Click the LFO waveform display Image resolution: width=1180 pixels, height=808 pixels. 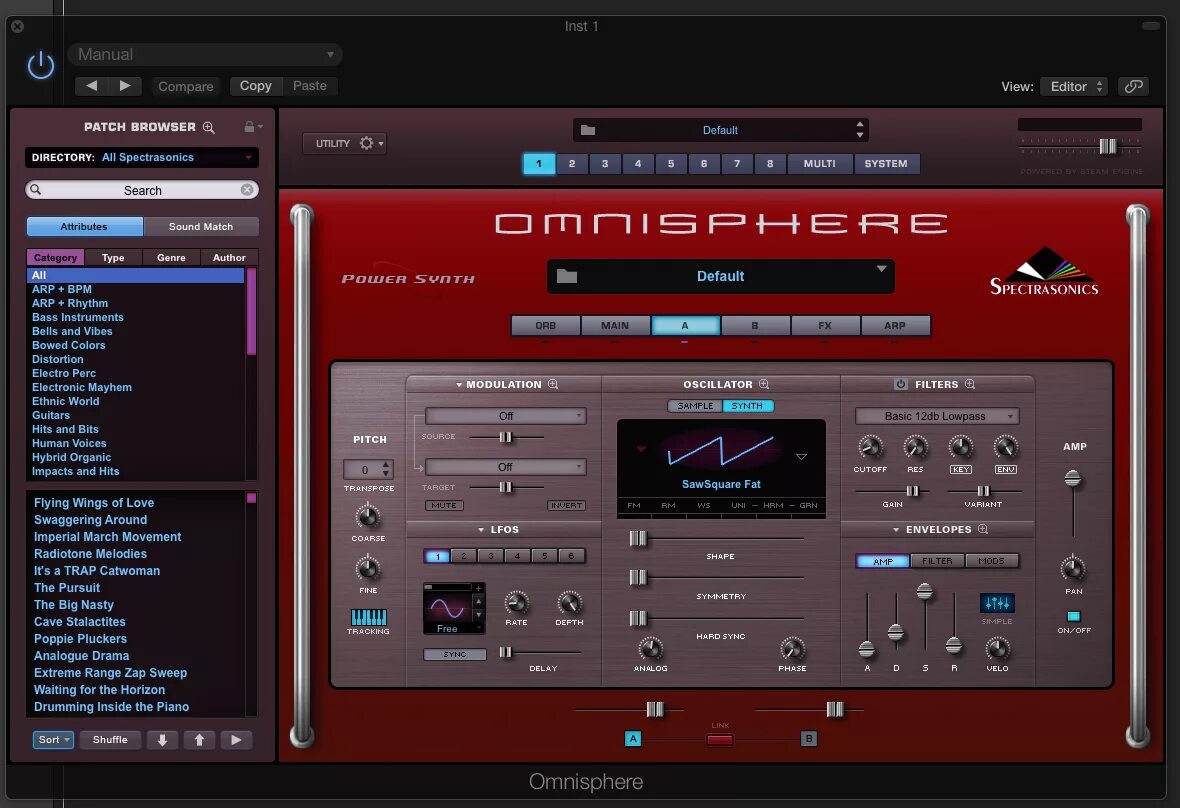[x=448, y=608]
